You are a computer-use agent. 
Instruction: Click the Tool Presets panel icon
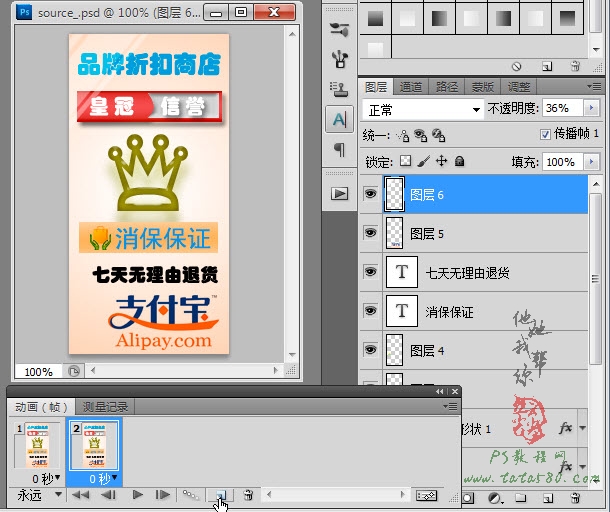coord(340,30)
